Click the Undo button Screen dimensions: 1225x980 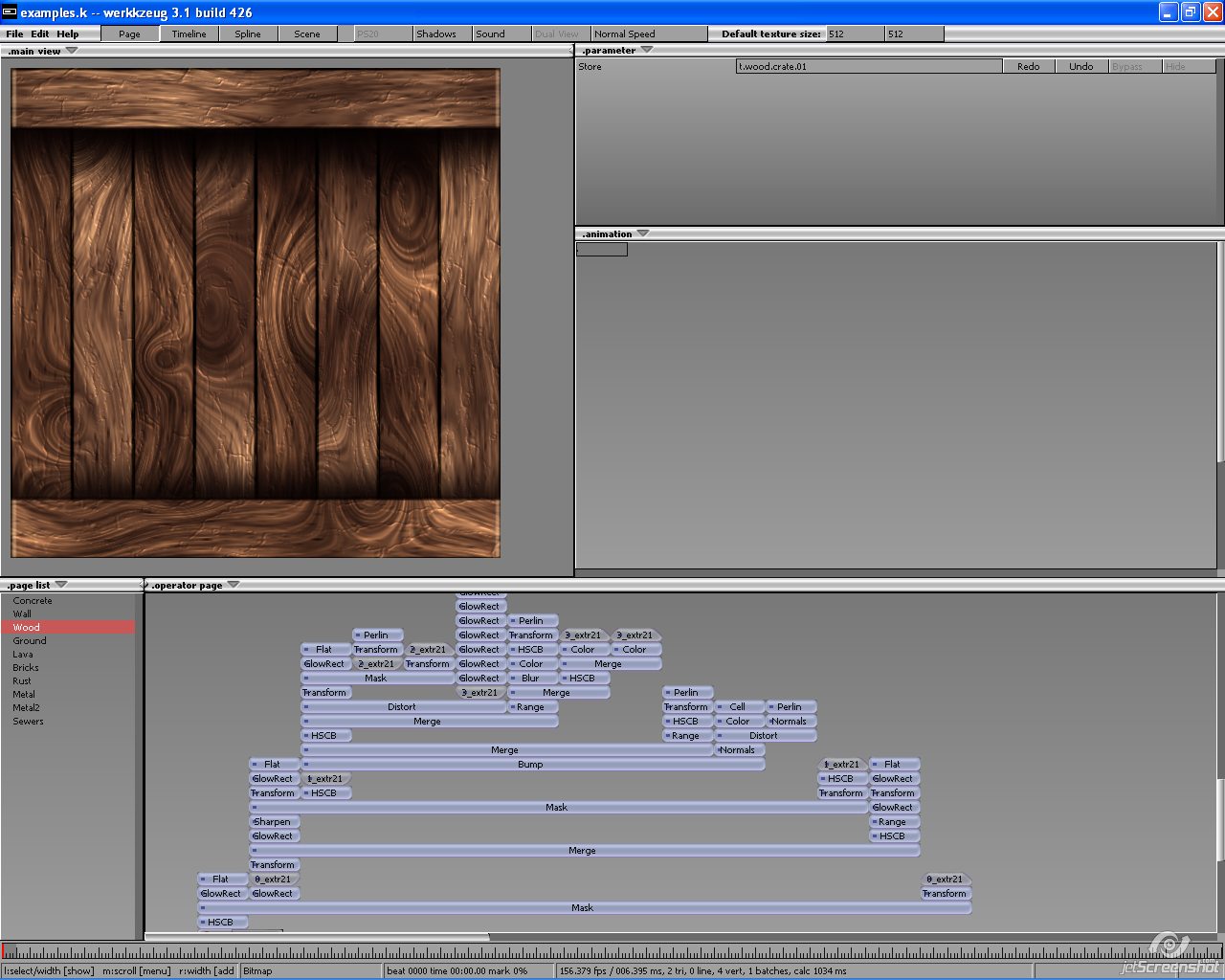tap(1081, 66)
